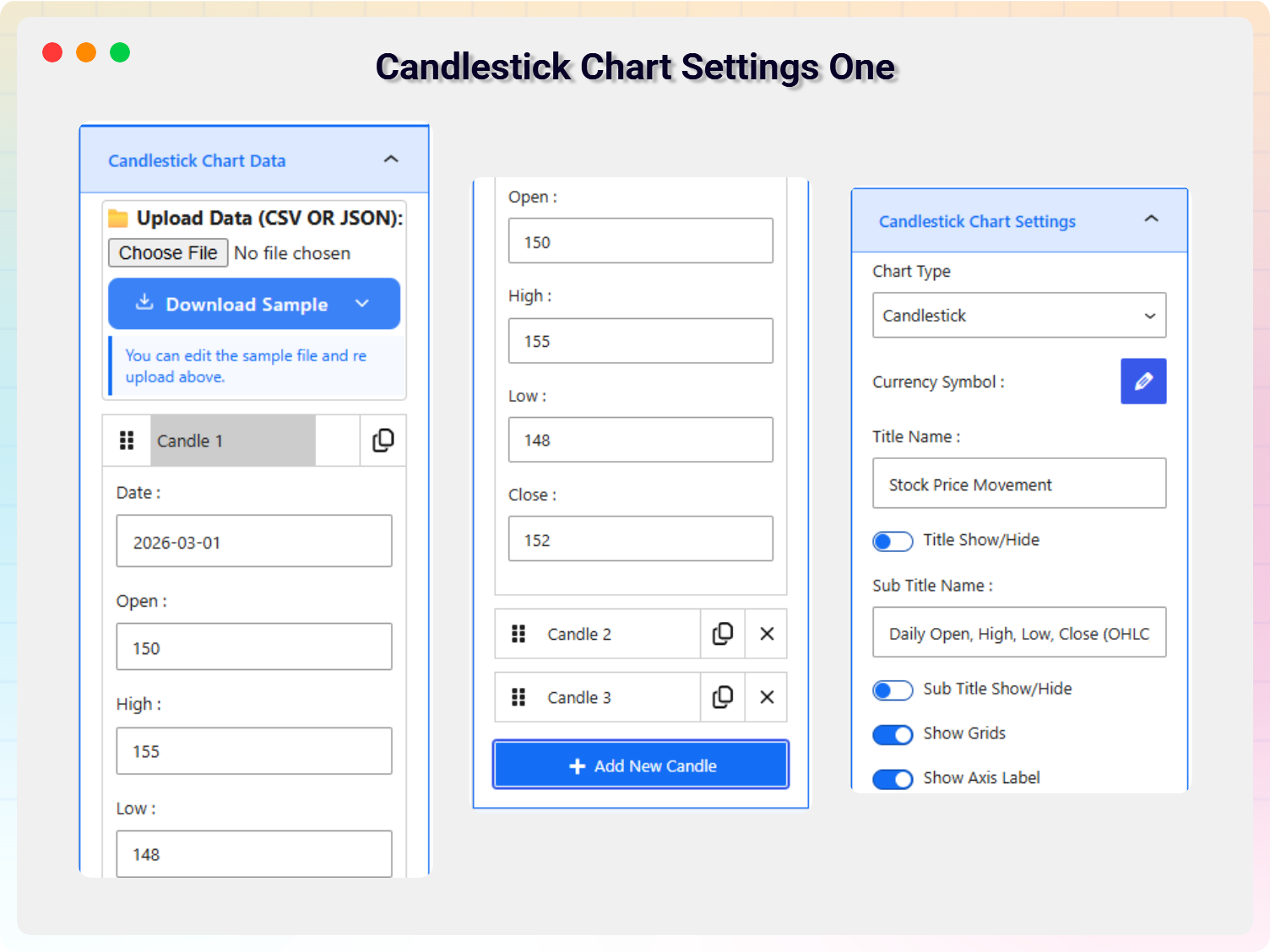The width and height of the screenshot is (1270, 952).
Task: Click the Add New Candle button
Action: pyautogui.click(x=641, y=765)
